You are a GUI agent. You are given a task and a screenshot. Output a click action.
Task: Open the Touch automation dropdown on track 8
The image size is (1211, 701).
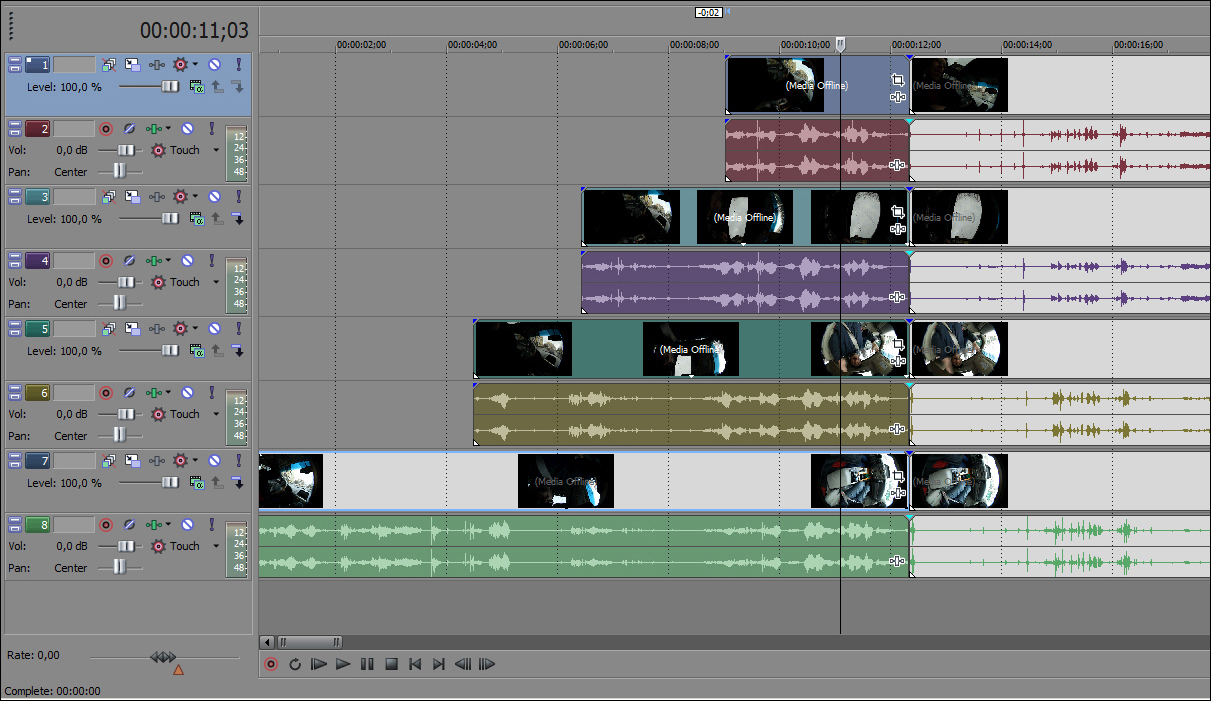tap(216, 546)
